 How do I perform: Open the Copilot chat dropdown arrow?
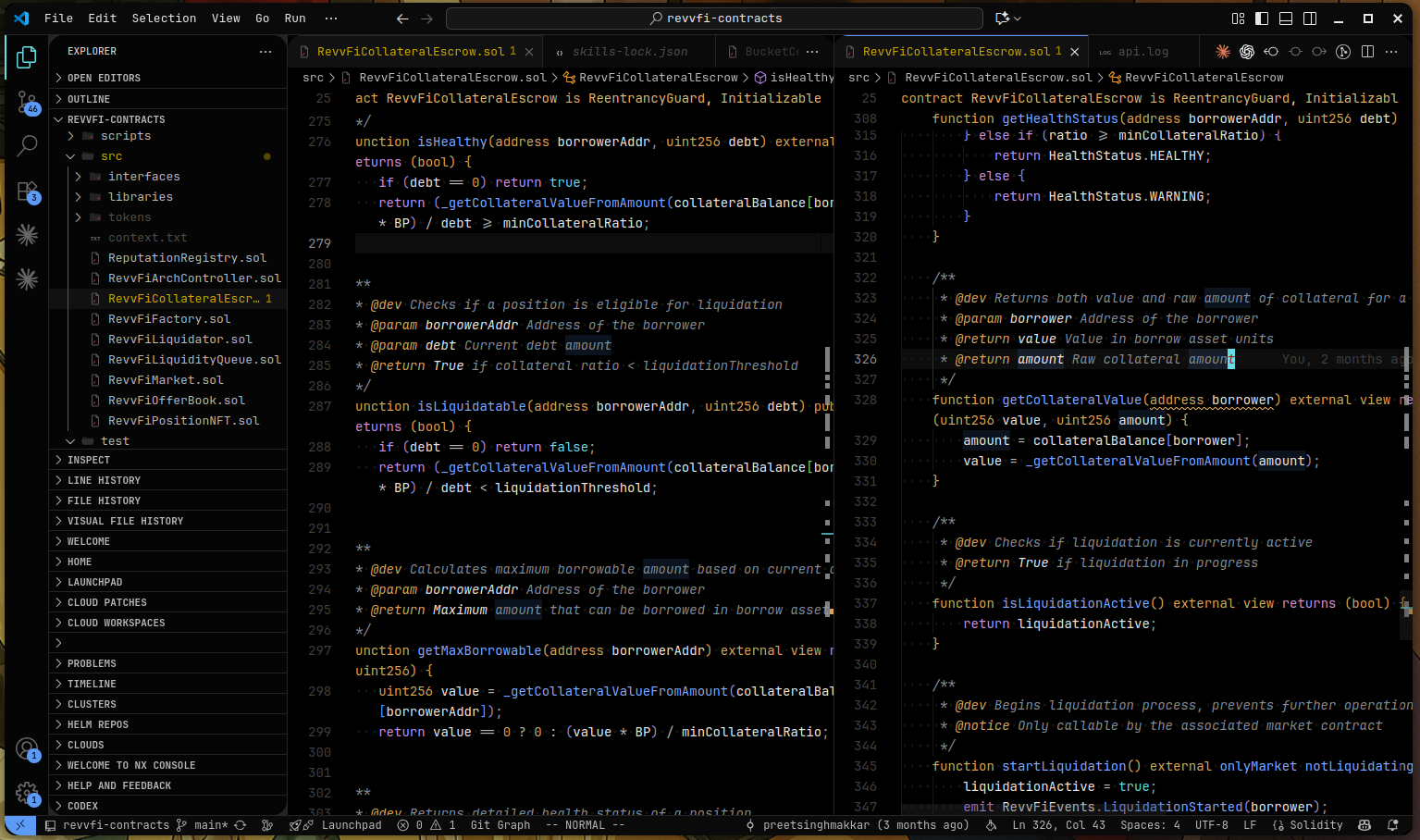(1018, 19)
